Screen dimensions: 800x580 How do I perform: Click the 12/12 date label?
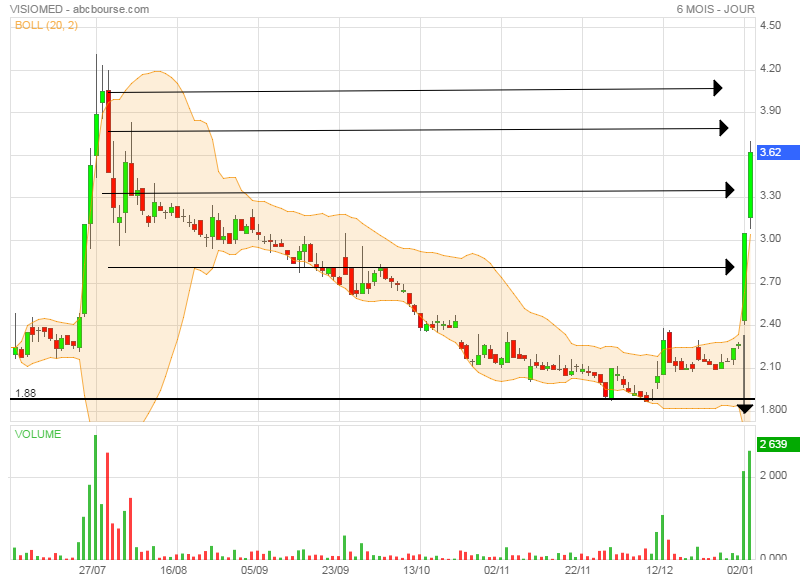[659, 570]
